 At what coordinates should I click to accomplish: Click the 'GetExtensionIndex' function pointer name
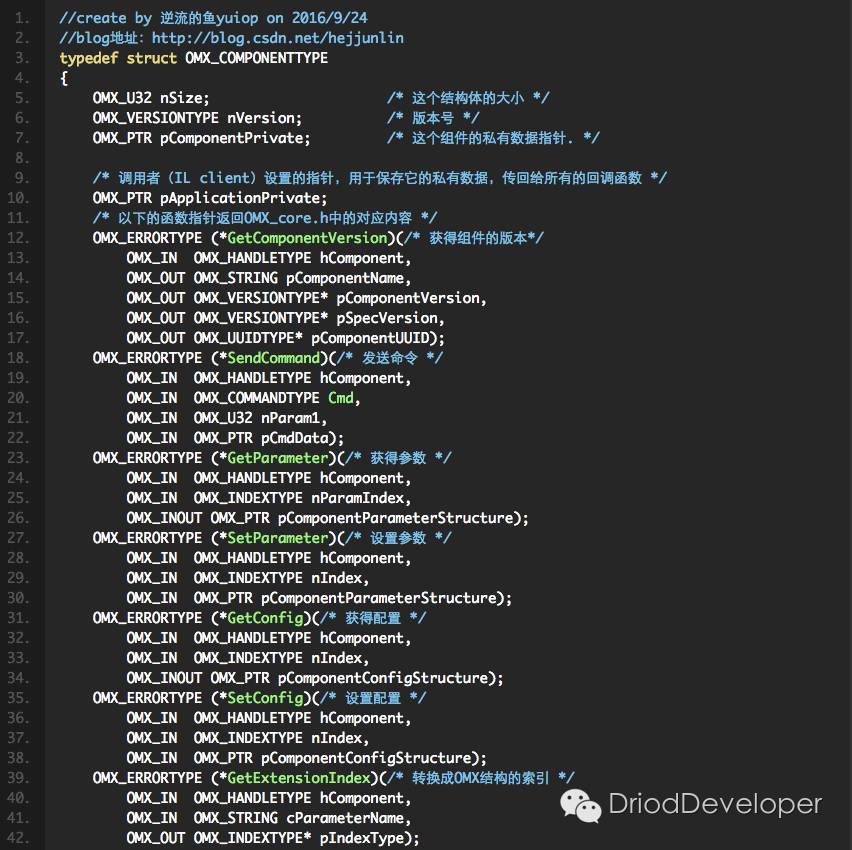coord(298,778)
